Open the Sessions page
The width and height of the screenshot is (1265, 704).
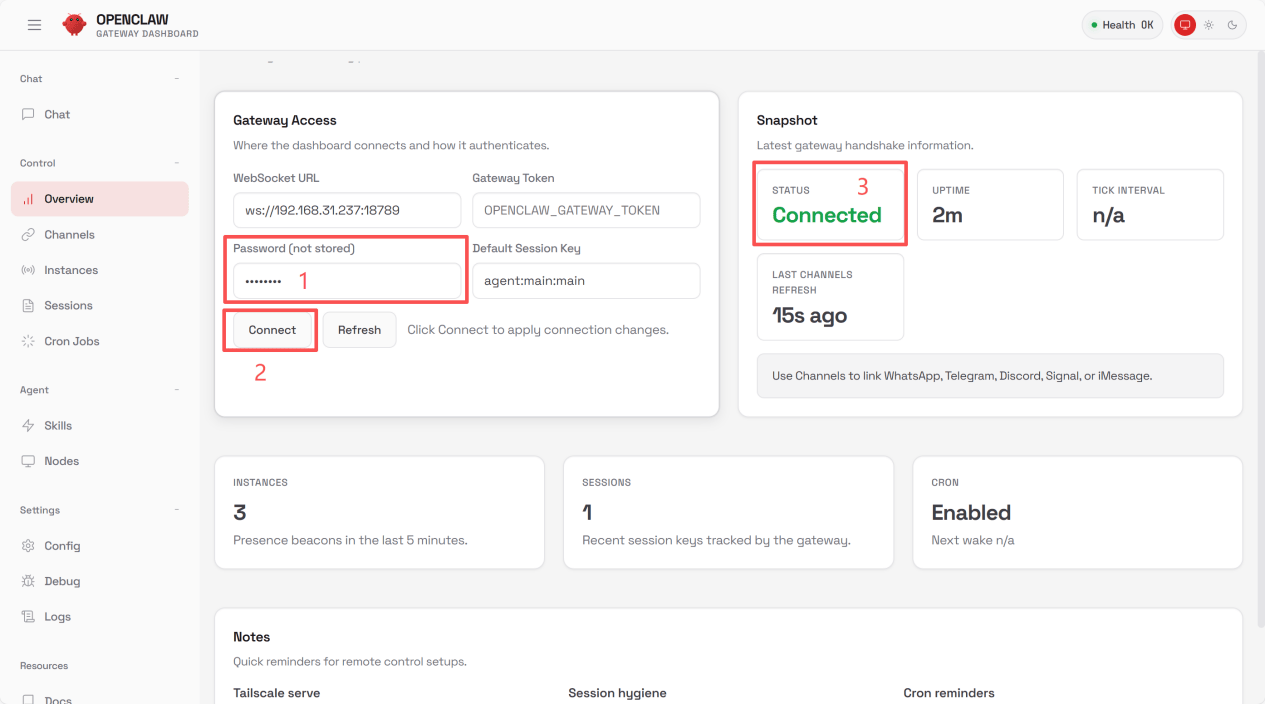68,306
